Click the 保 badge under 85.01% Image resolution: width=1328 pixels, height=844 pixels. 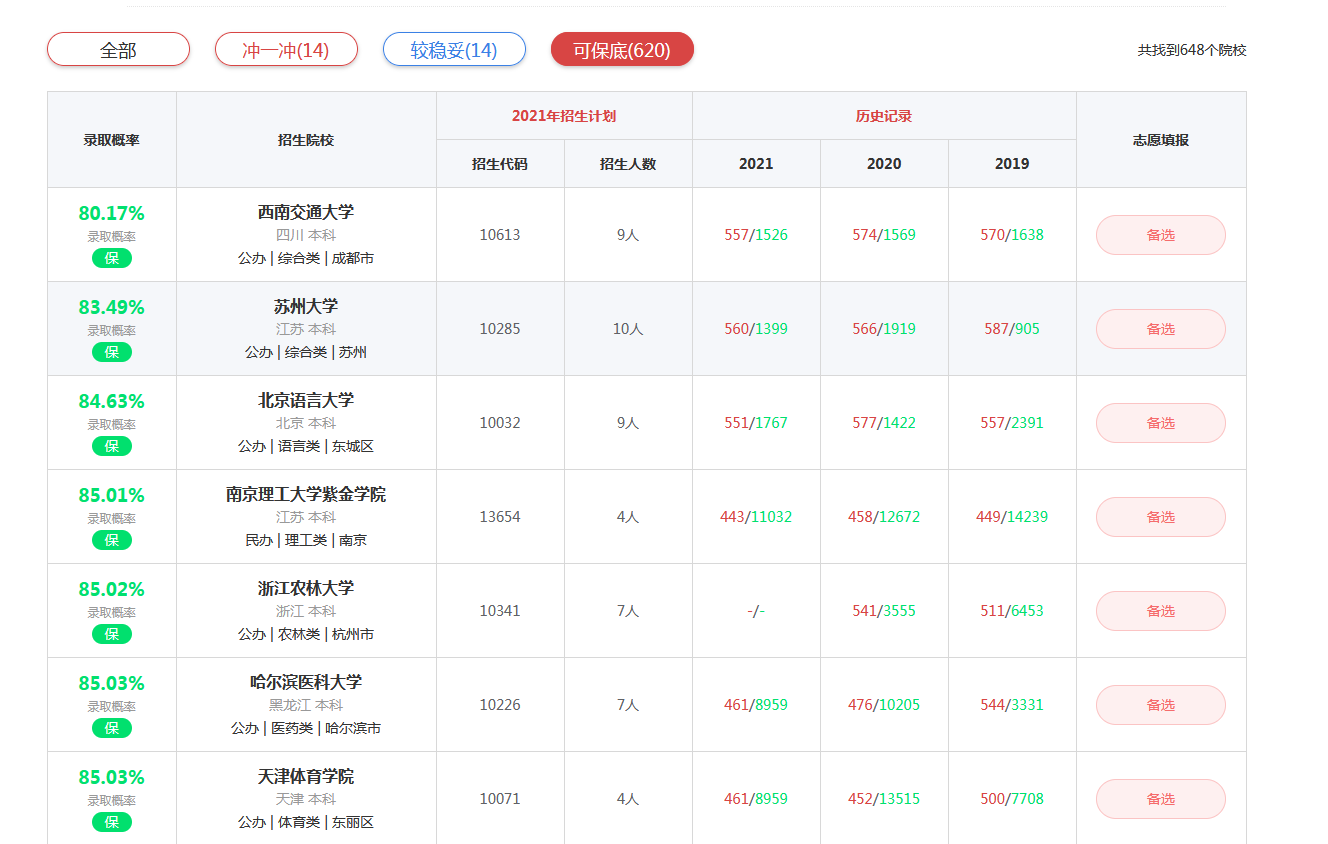coord(112,540)
